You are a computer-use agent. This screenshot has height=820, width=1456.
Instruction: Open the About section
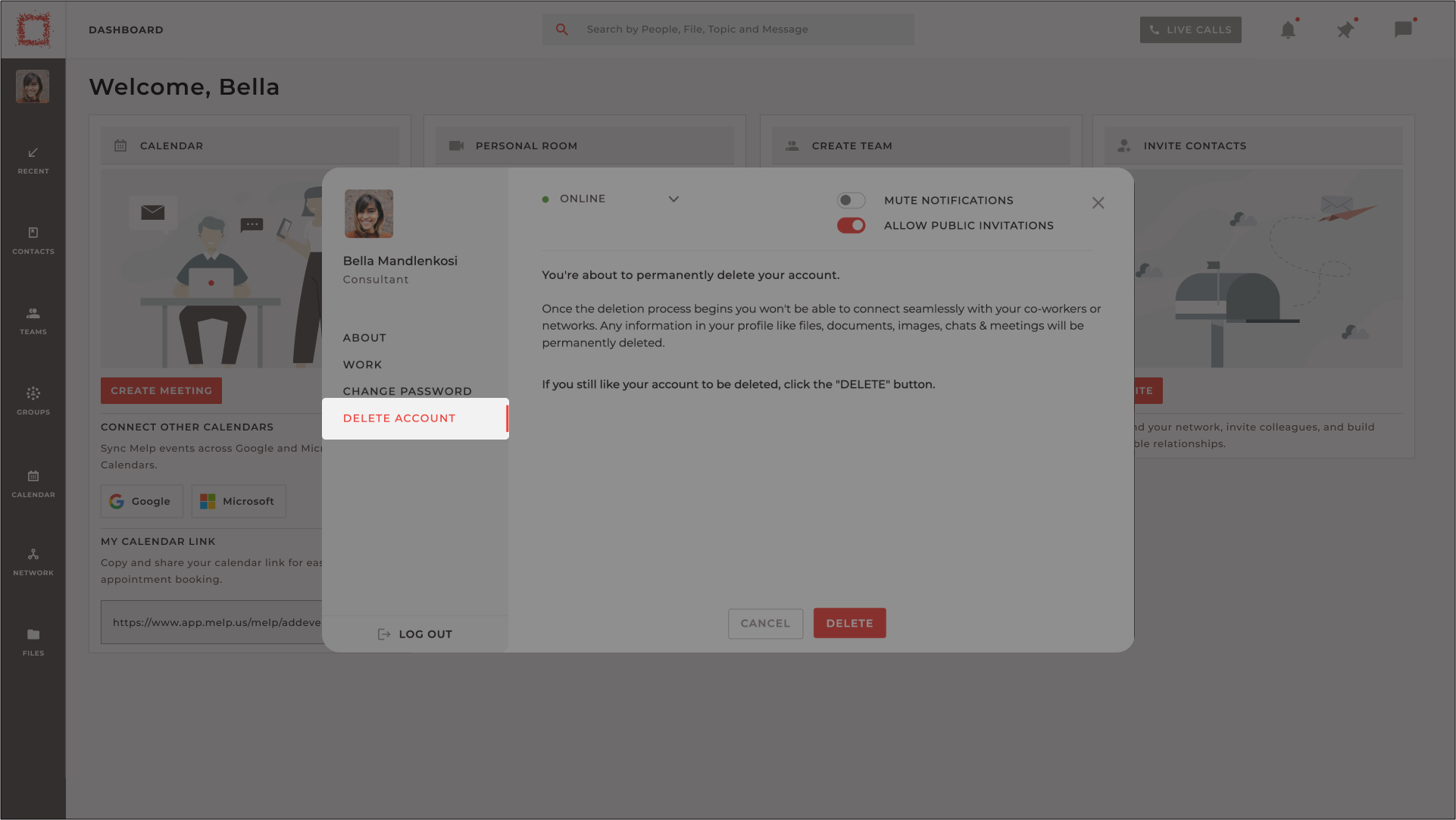point(364,338)
